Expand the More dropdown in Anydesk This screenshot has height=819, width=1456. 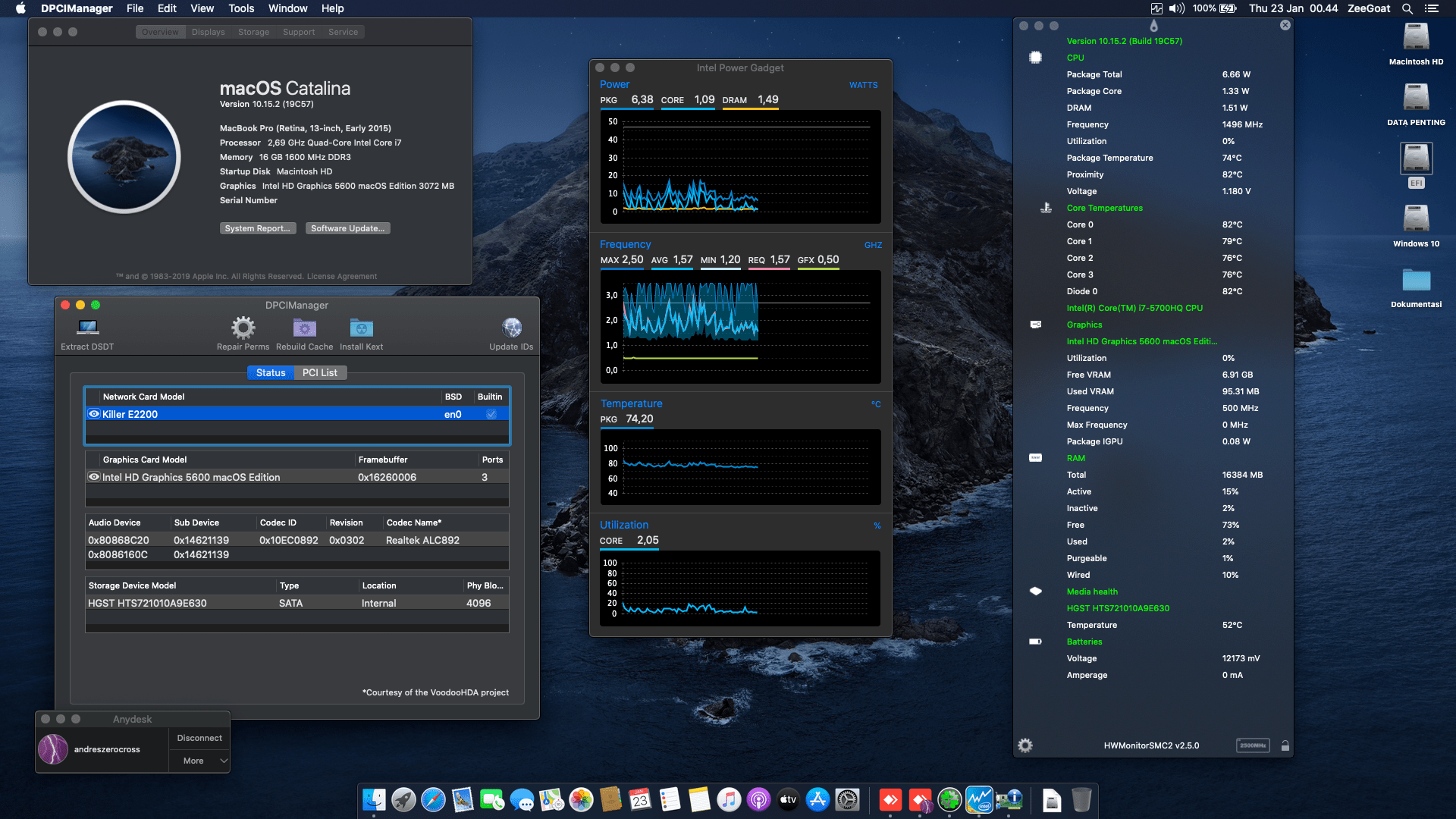coord(199,761)
